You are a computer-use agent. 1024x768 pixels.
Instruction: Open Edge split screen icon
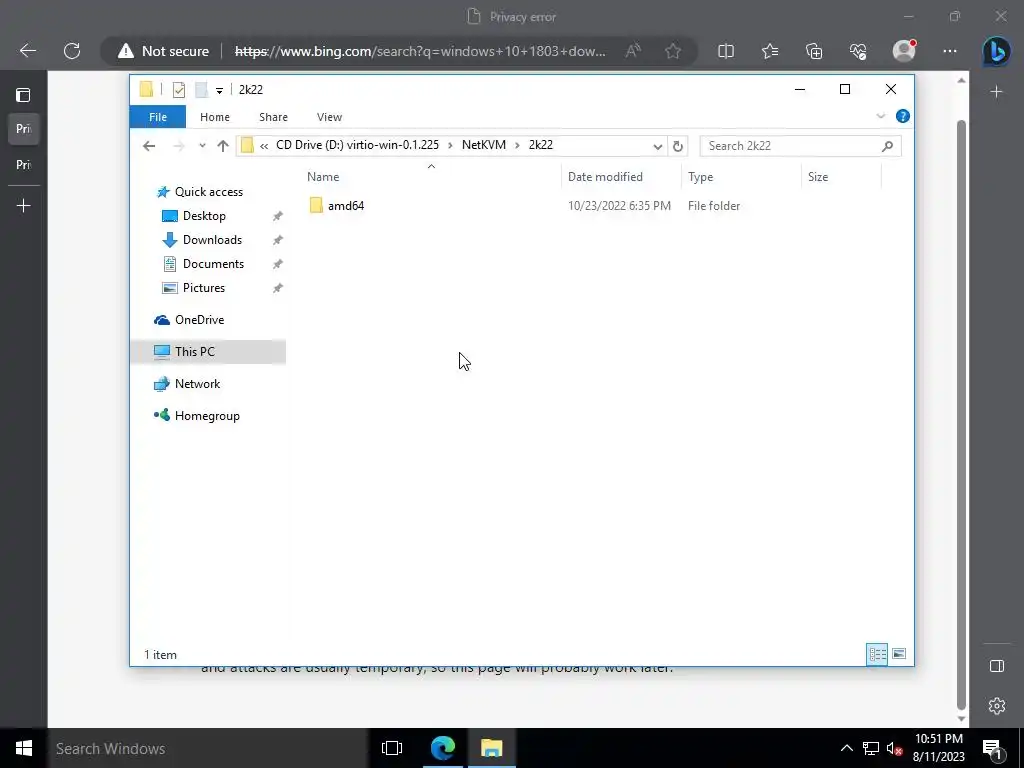pos(726,51)
